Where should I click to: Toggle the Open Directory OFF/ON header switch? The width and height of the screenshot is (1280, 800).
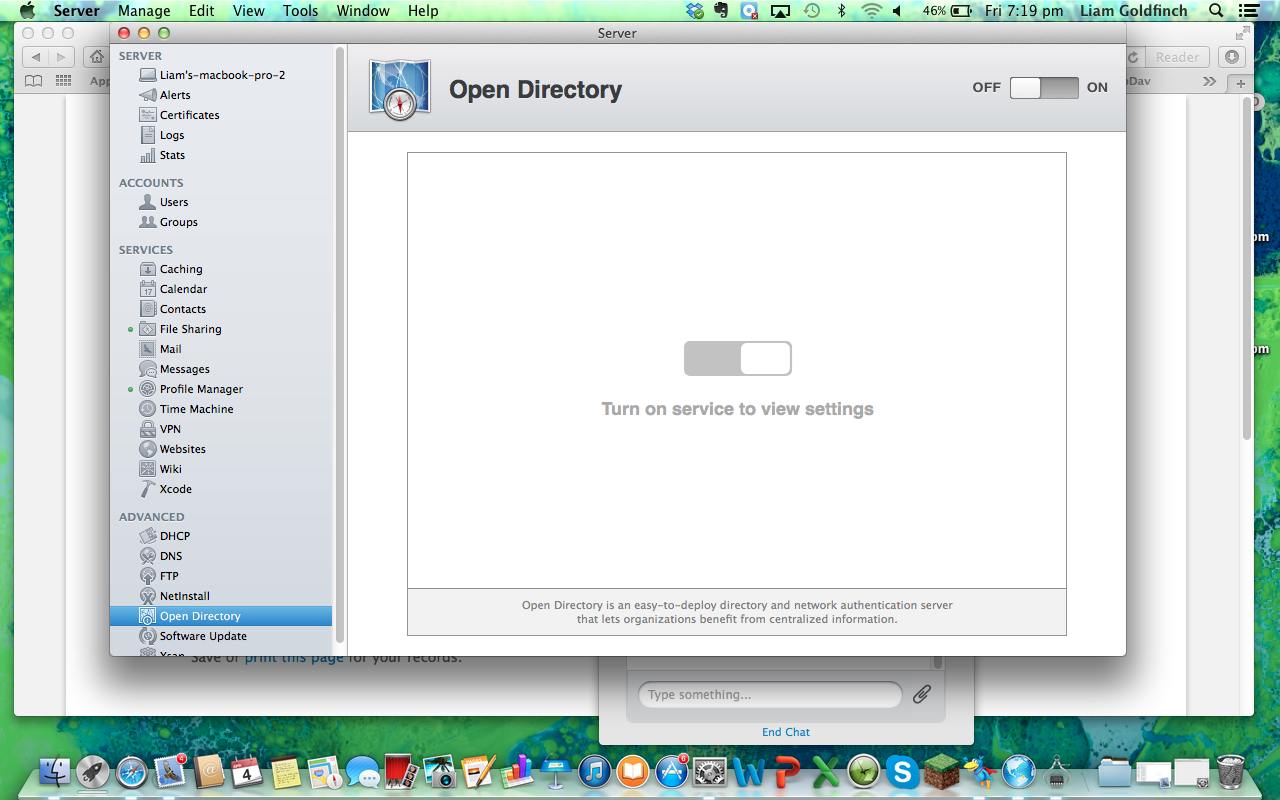point(1044,88)
